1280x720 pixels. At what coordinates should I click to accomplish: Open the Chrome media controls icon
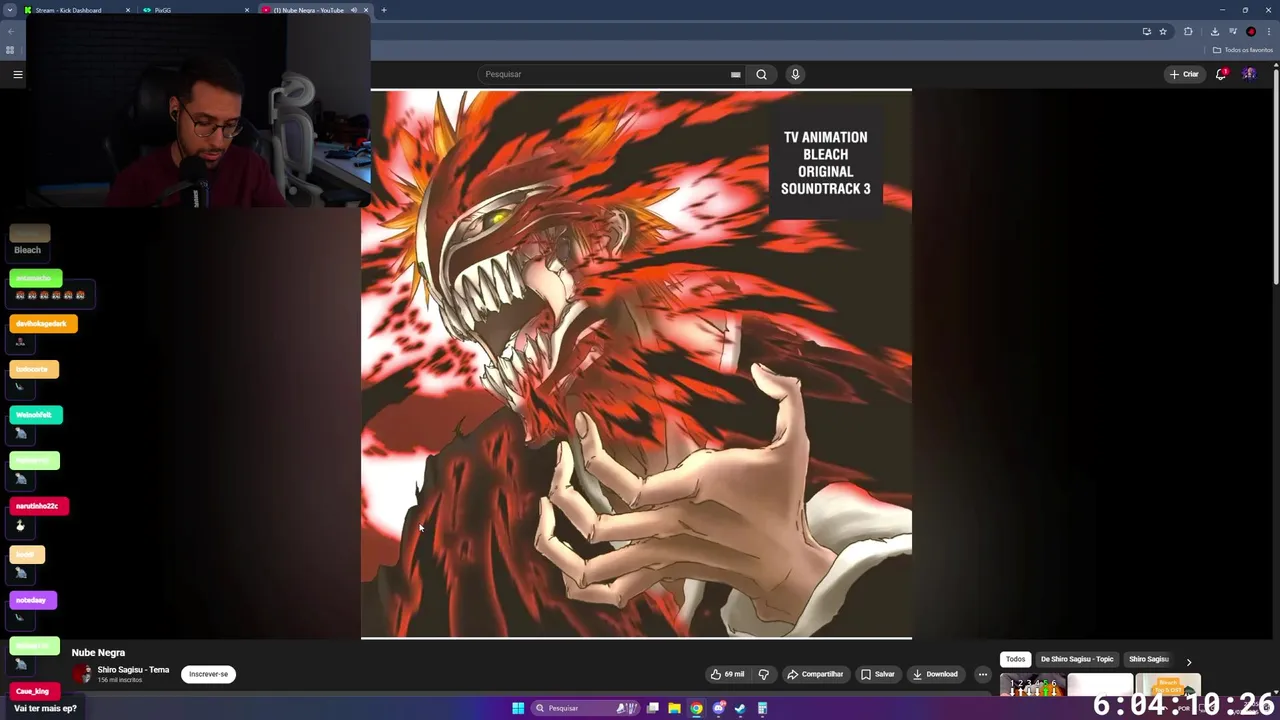[1233, 31]
